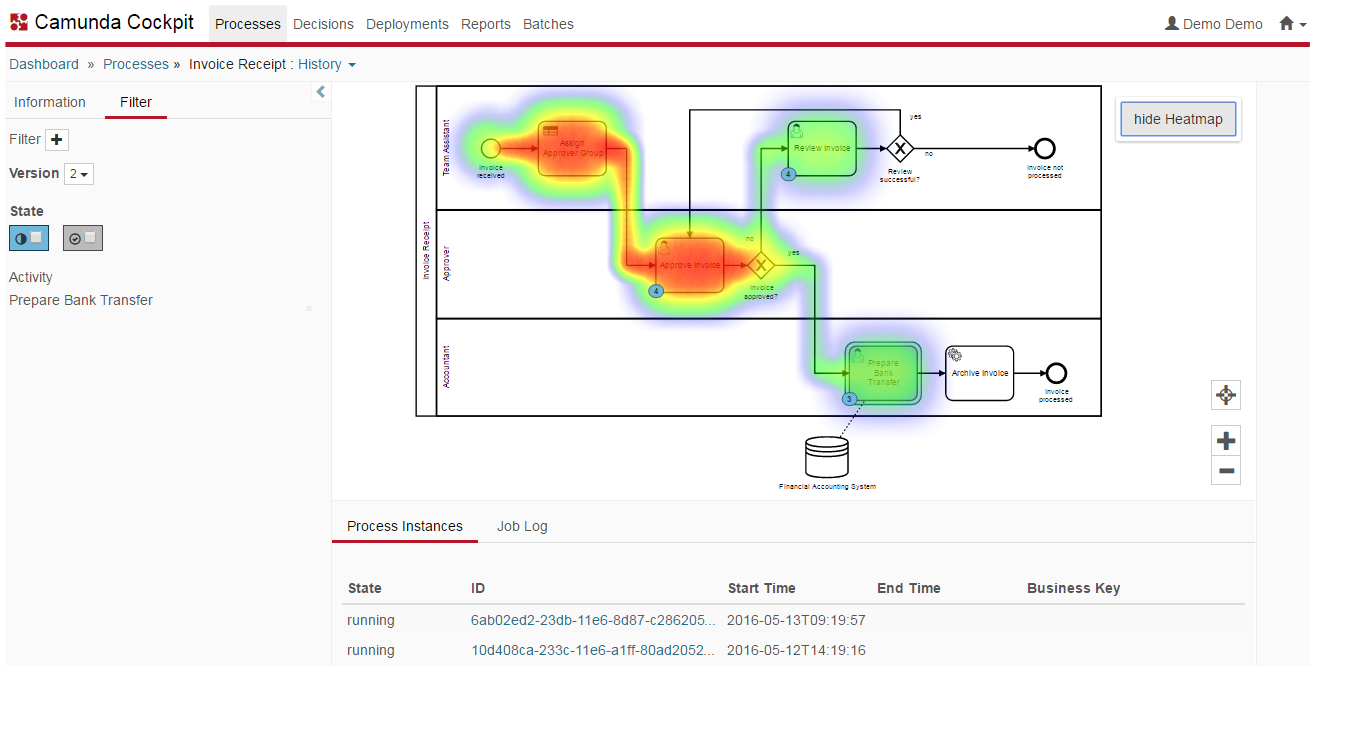Click instance badge on Prepare Bank Transfer

850,399
